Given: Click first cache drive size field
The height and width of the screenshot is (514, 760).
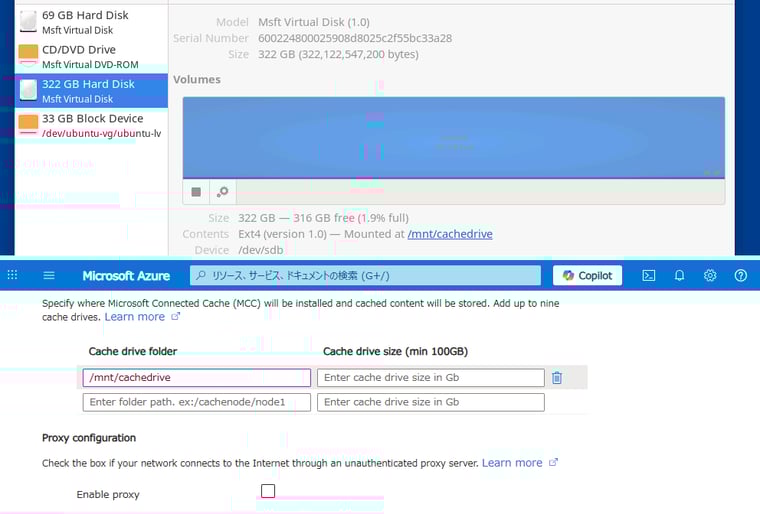Looking at the screenshot, I should click(431, 378).
